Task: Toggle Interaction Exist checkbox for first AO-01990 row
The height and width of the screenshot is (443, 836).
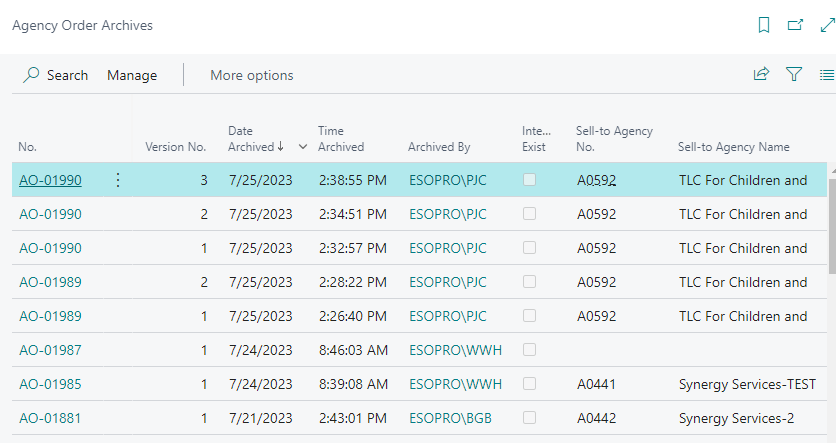Action: pyautogui.click(x=529, y=180)
